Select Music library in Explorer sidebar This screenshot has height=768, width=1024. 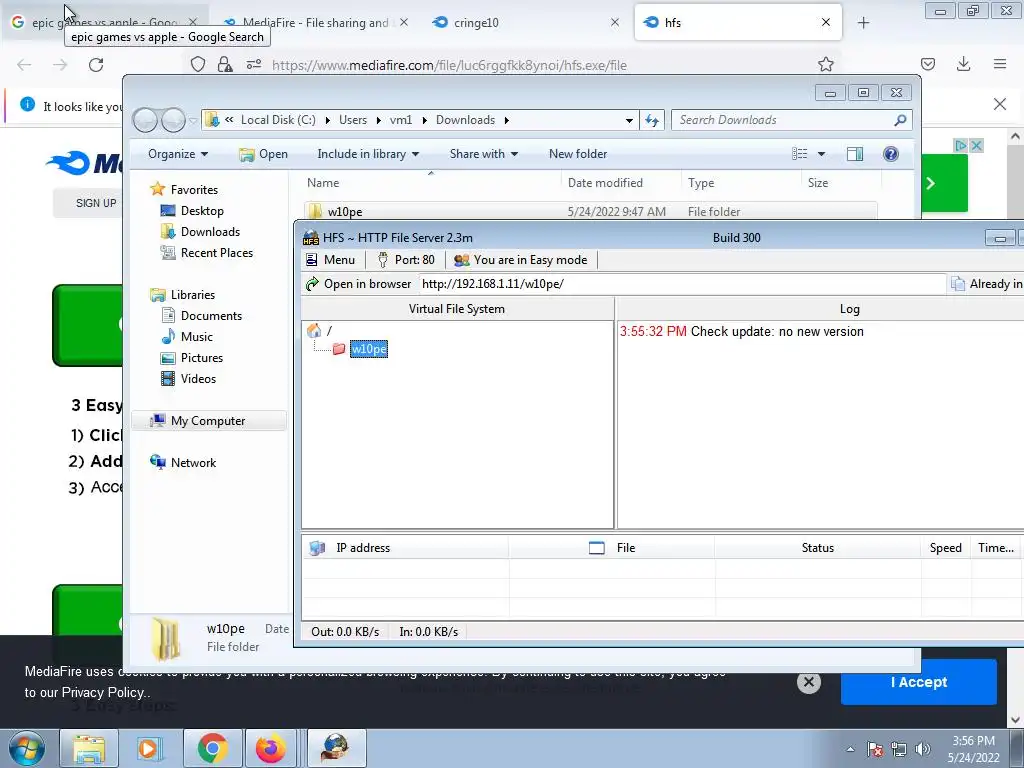coord(197,337)
